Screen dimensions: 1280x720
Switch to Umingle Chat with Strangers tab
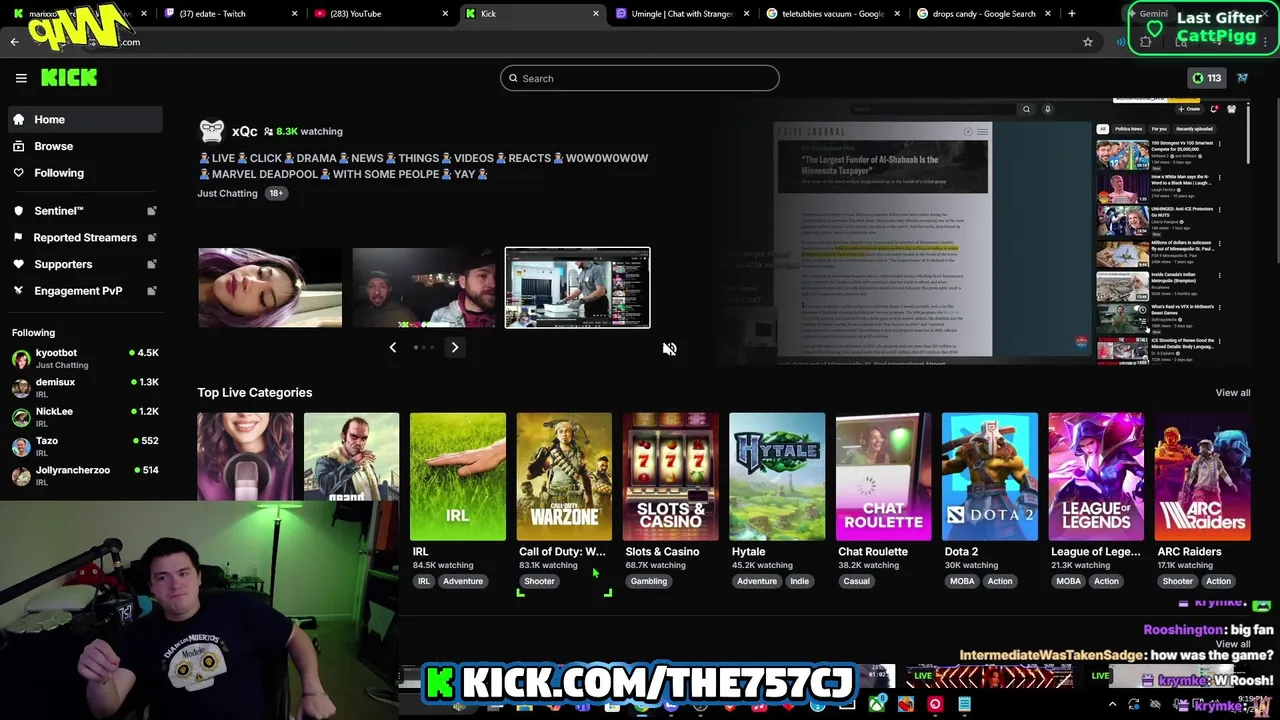click(x=681, y=14)
